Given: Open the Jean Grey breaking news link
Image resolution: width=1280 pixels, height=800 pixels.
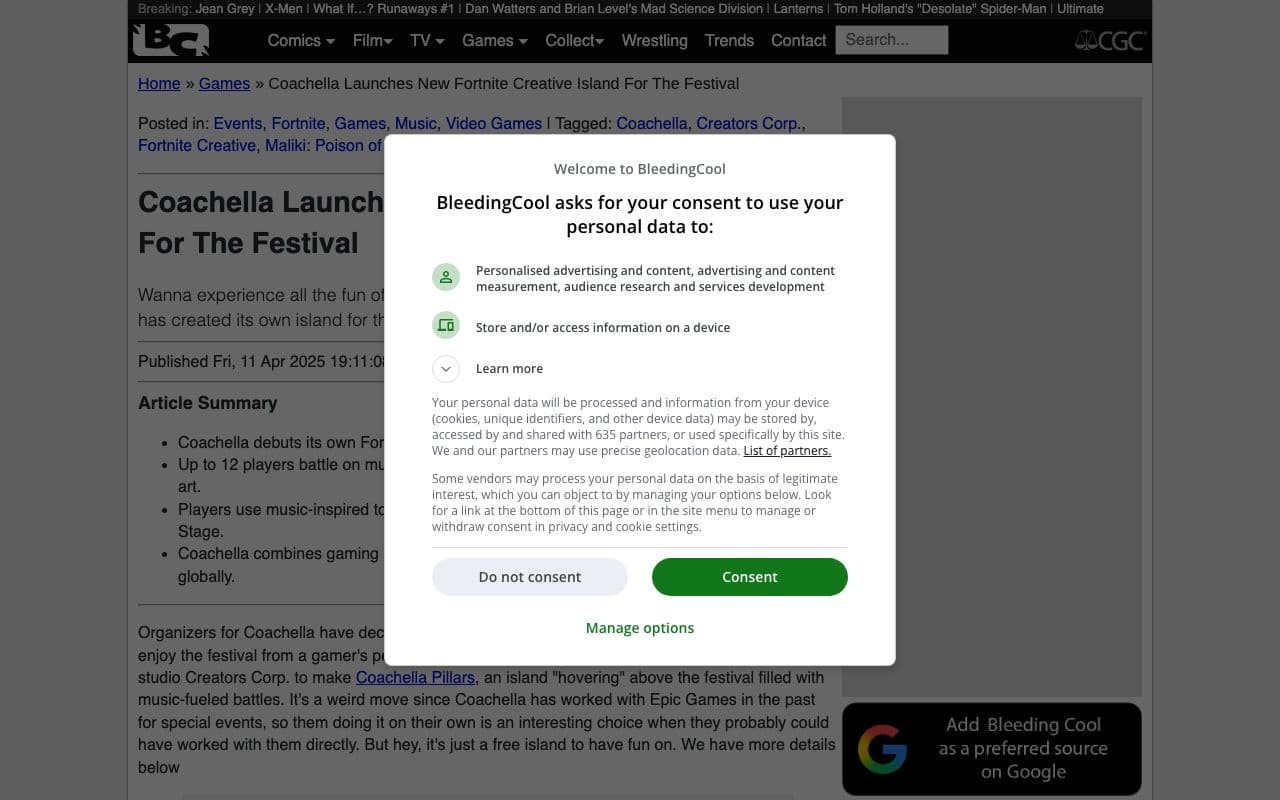Looking at the screenshot, I should pyautogui.click(x=225, y=9).
